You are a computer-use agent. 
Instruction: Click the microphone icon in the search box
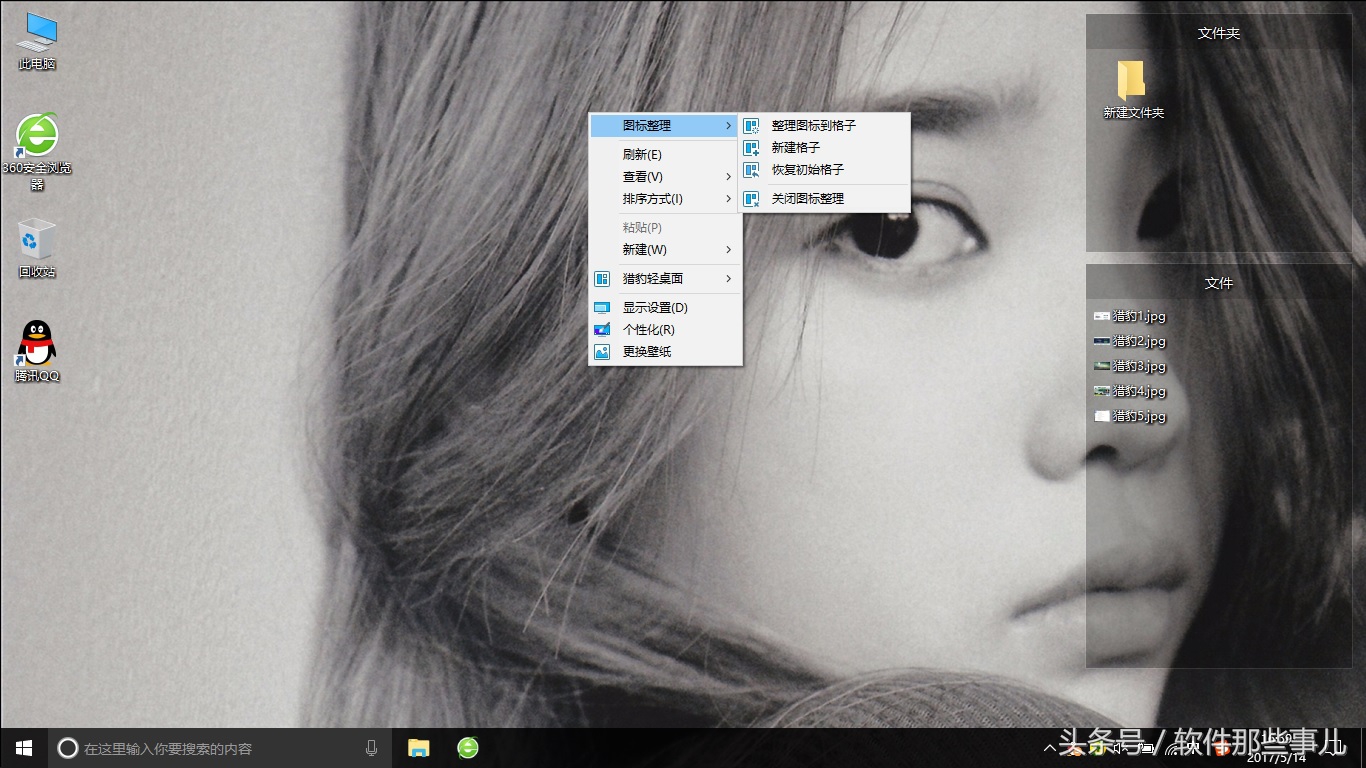[372, 748]
